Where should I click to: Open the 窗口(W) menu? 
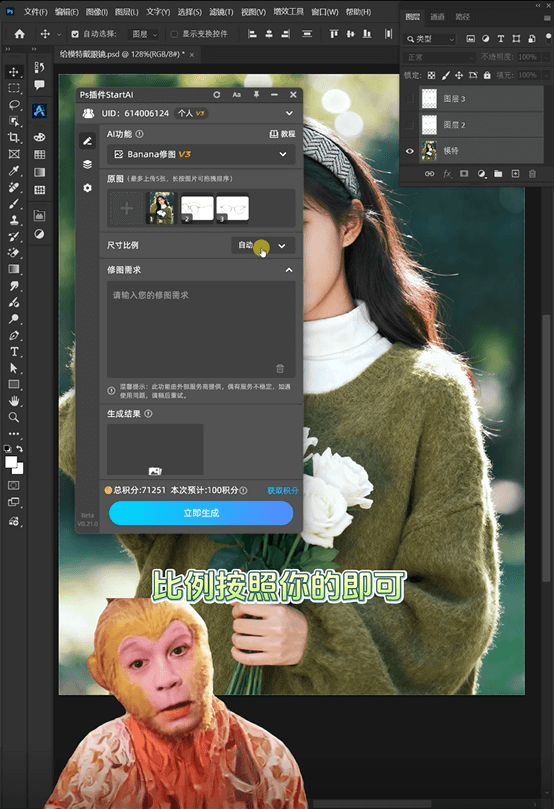tap(325, 12)
